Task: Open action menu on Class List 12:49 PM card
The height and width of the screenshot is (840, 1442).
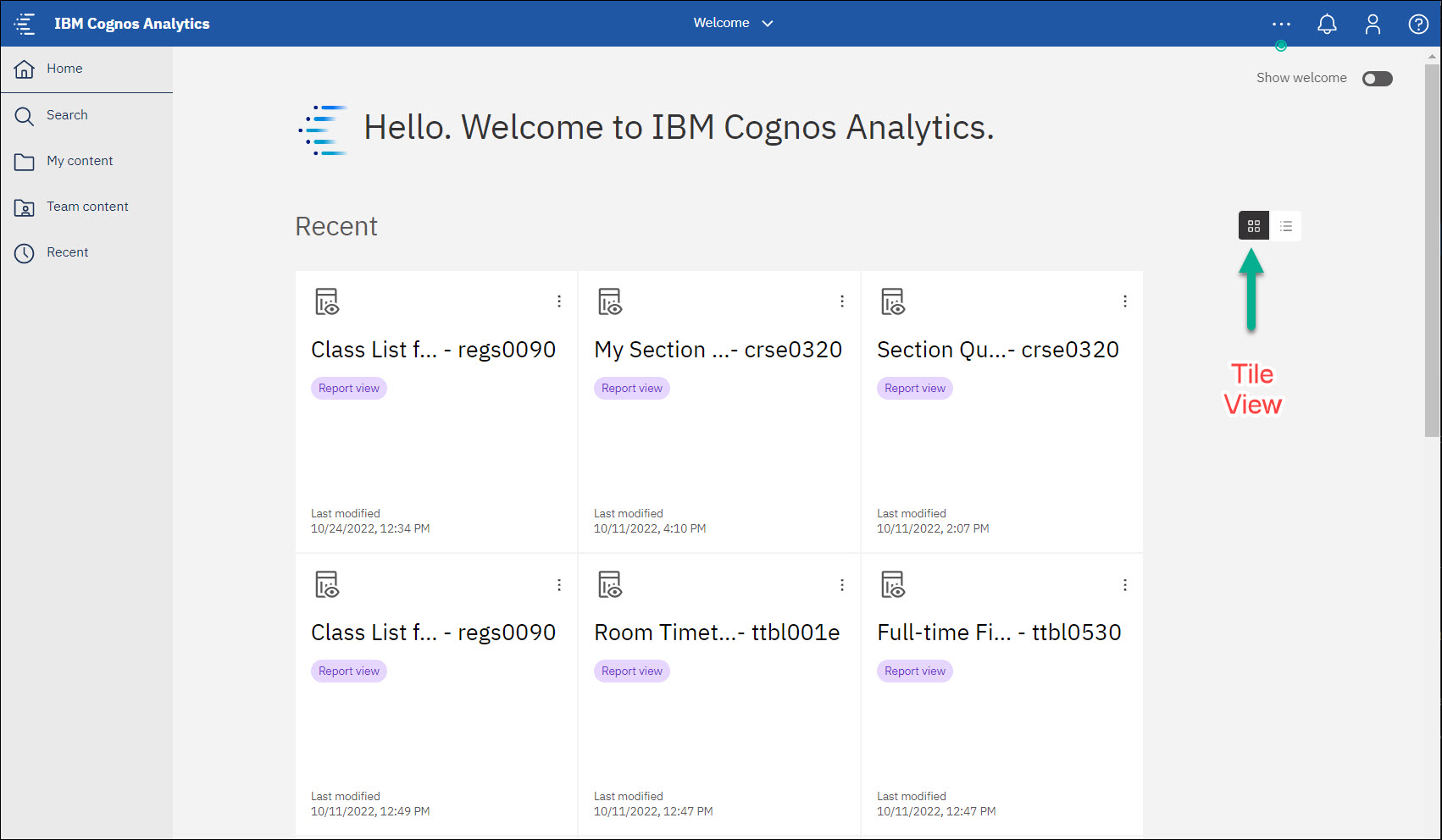Action: [x=559, y=585]
